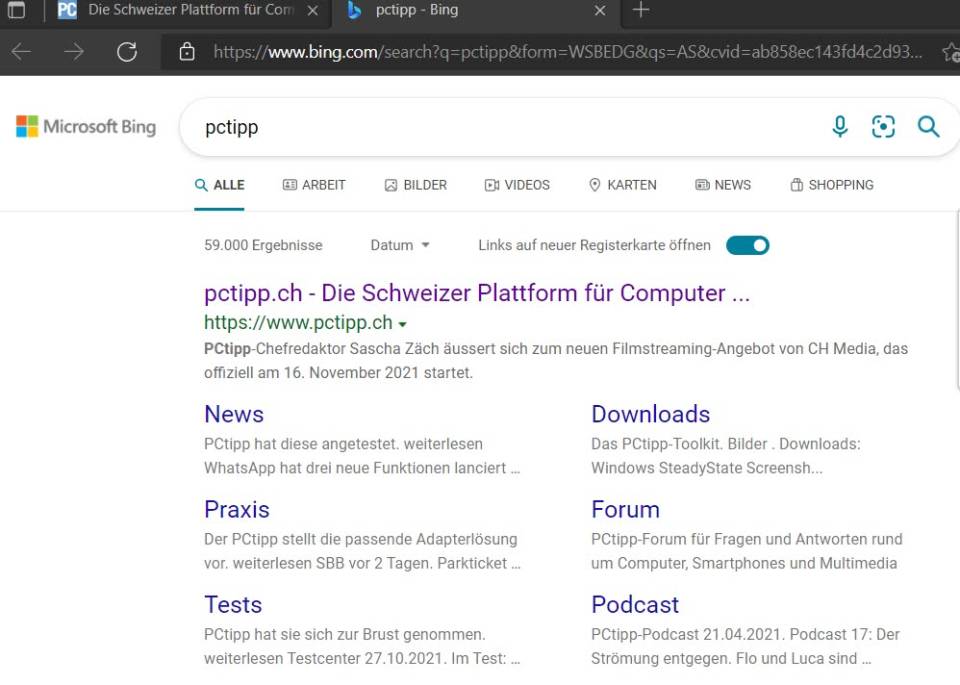
Task: Open the pctipp.ch main result title link
Action: 477,293
